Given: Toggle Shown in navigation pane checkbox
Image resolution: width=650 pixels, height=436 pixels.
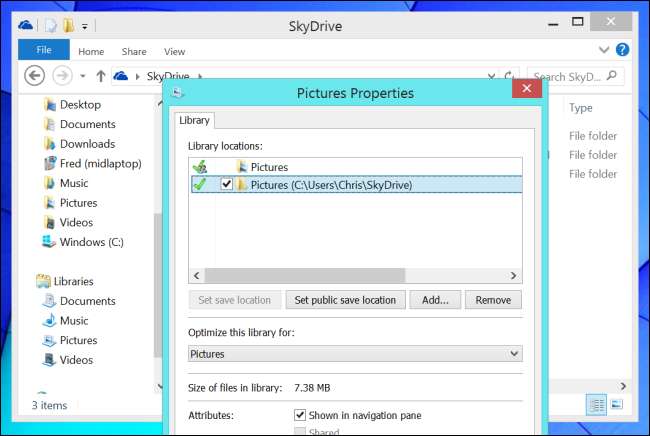Looking at the screenshot, I should (300, 414).
